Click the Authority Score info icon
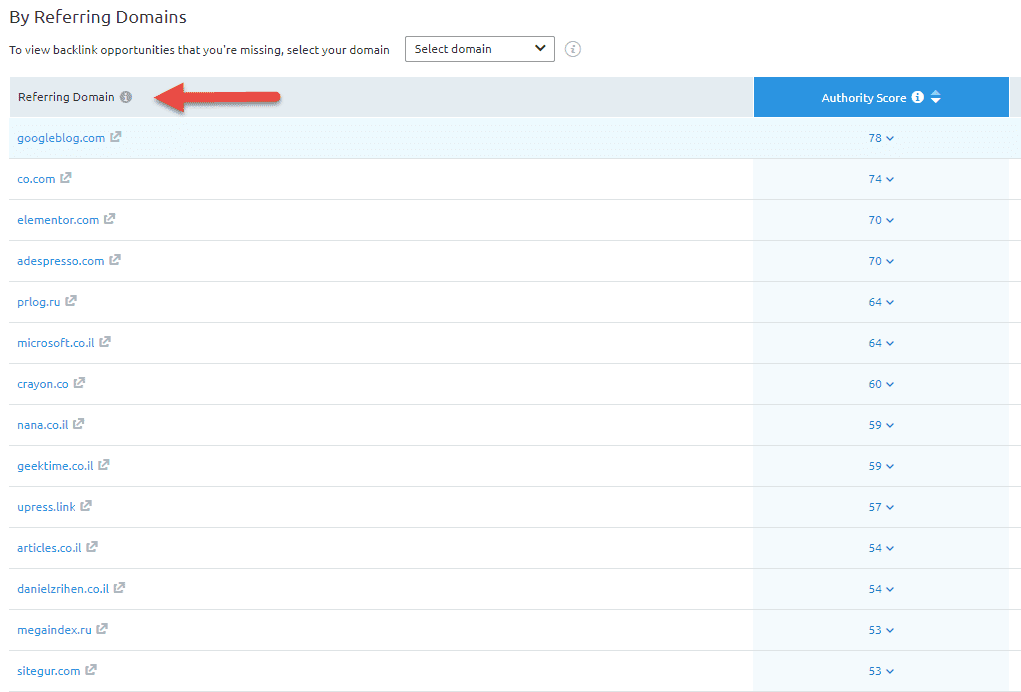This screenshot has height=692, width=1021. [917, 97]
